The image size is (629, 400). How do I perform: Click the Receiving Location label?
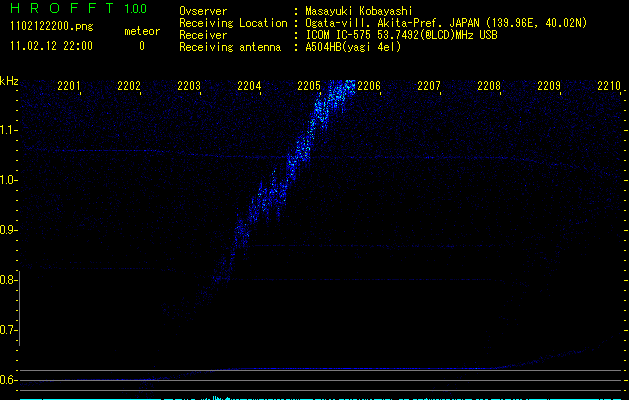coord(233,23)
